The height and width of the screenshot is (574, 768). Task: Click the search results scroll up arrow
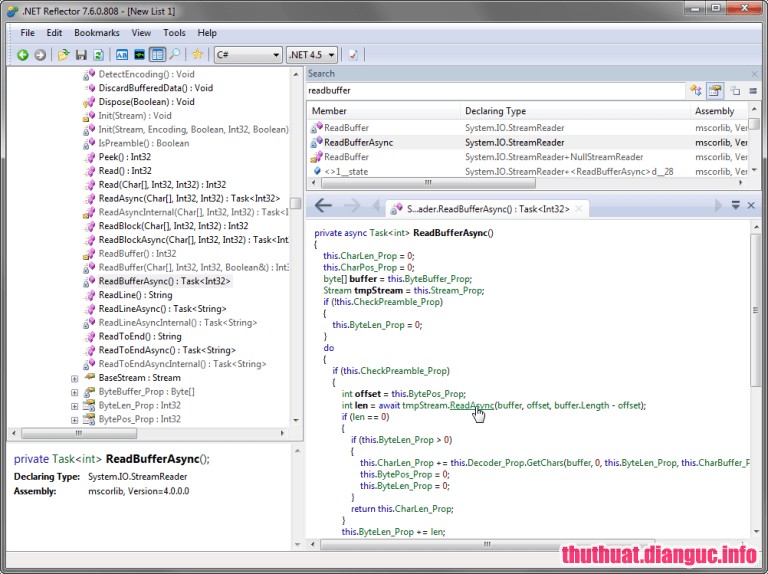(x=754, y=109)
